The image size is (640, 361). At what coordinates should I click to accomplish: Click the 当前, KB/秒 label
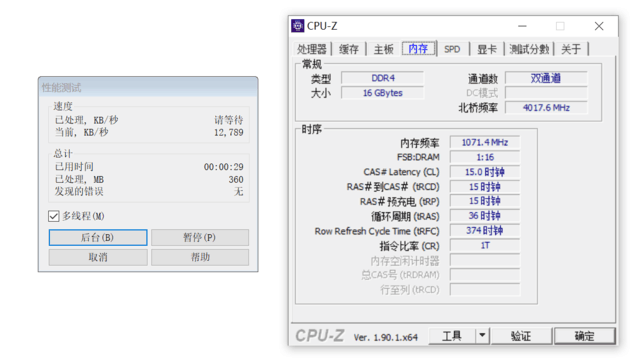81,132
